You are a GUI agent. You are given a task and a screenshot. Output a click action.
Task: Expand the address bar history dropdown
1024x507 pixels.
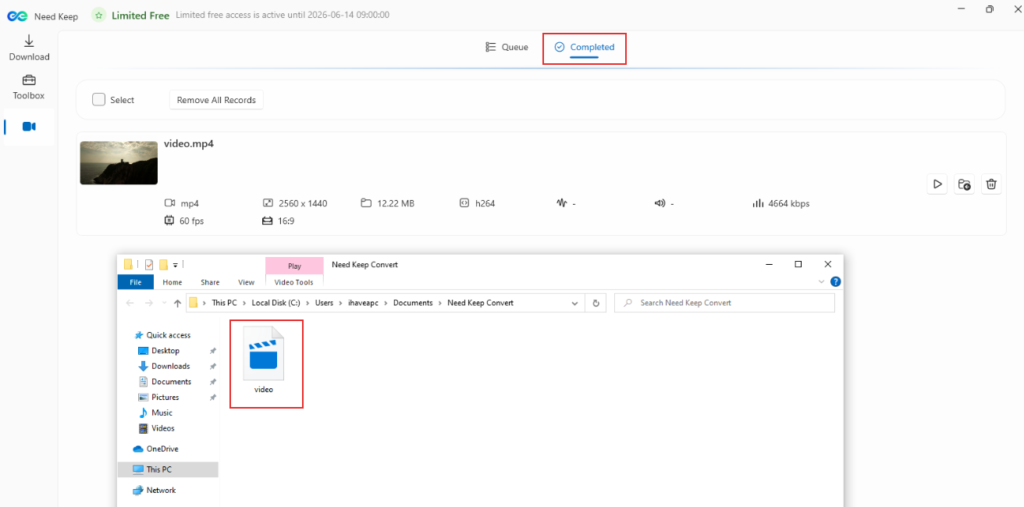pos(575,303)
